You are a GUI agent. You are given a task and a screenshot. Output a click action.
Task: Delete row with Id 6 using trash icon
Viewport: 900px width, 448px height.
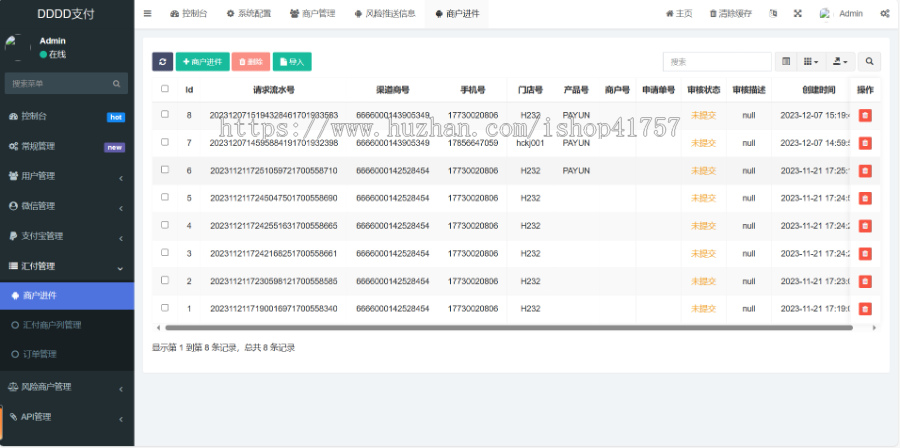[865, 170]
